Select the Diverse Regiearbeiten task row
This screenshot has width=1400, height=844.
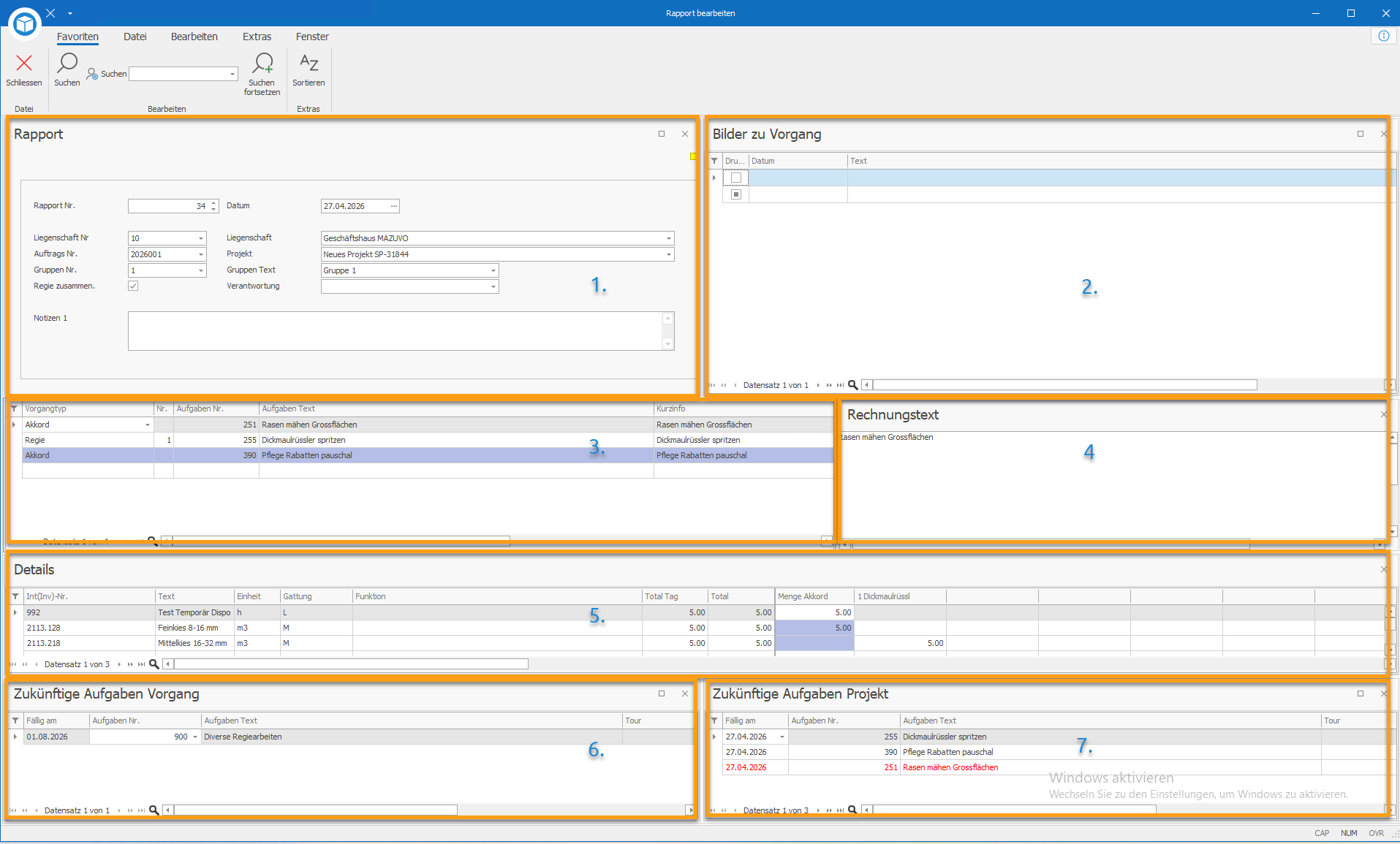[x=358, y=737]
